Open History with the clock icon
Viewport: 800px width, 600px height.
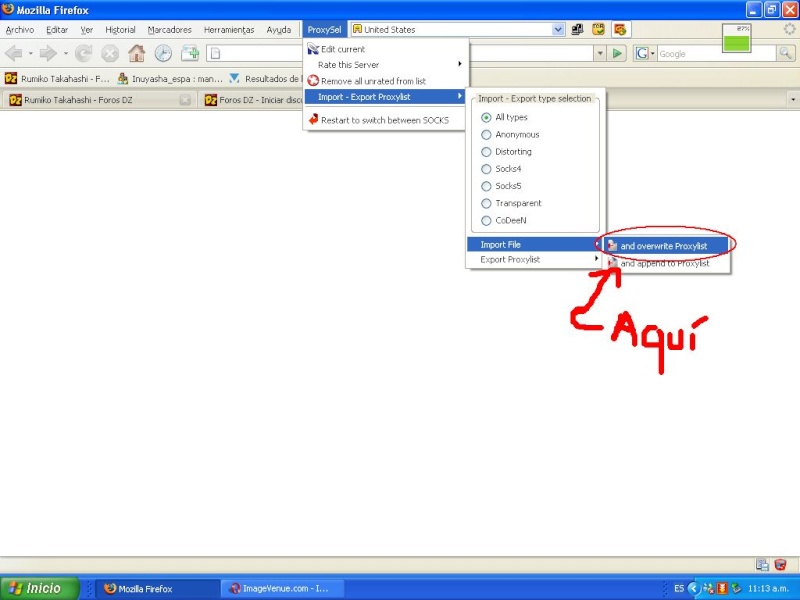[x=163, y=53]
